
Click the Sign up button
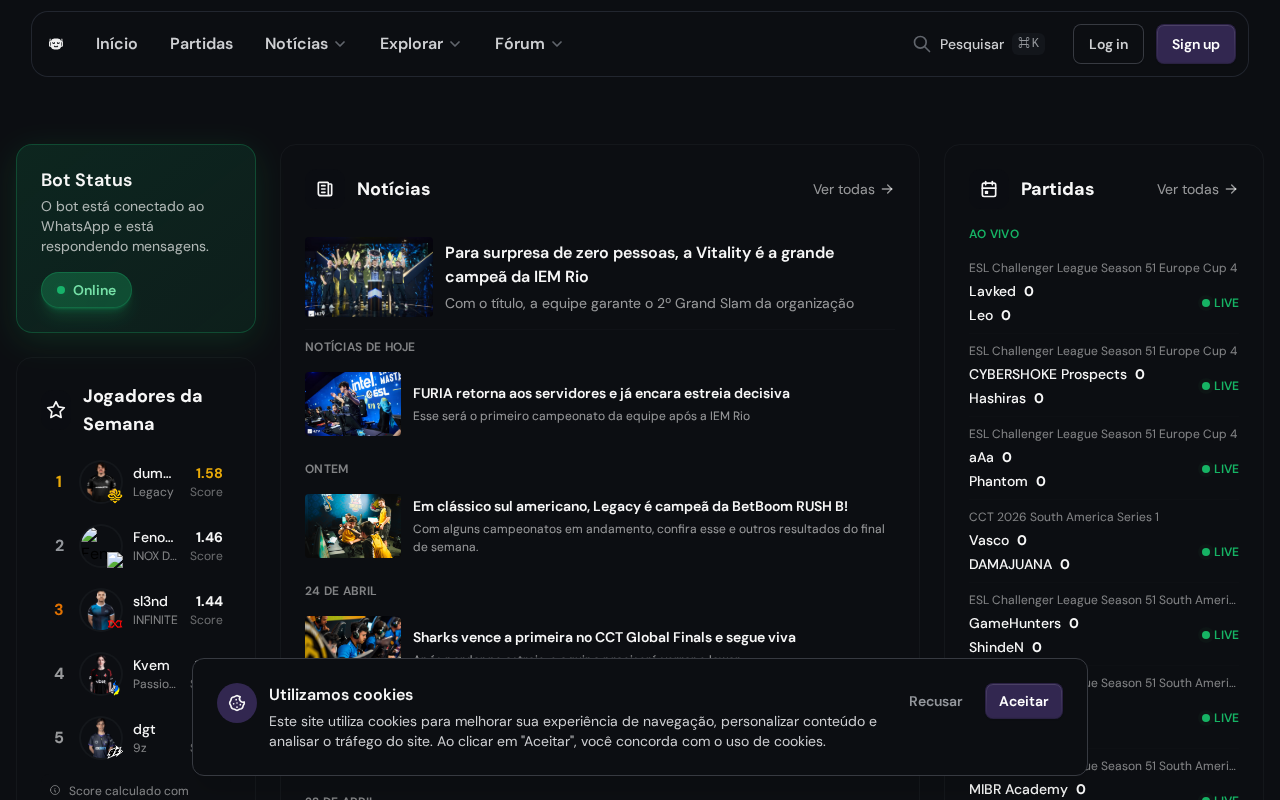1196,44
